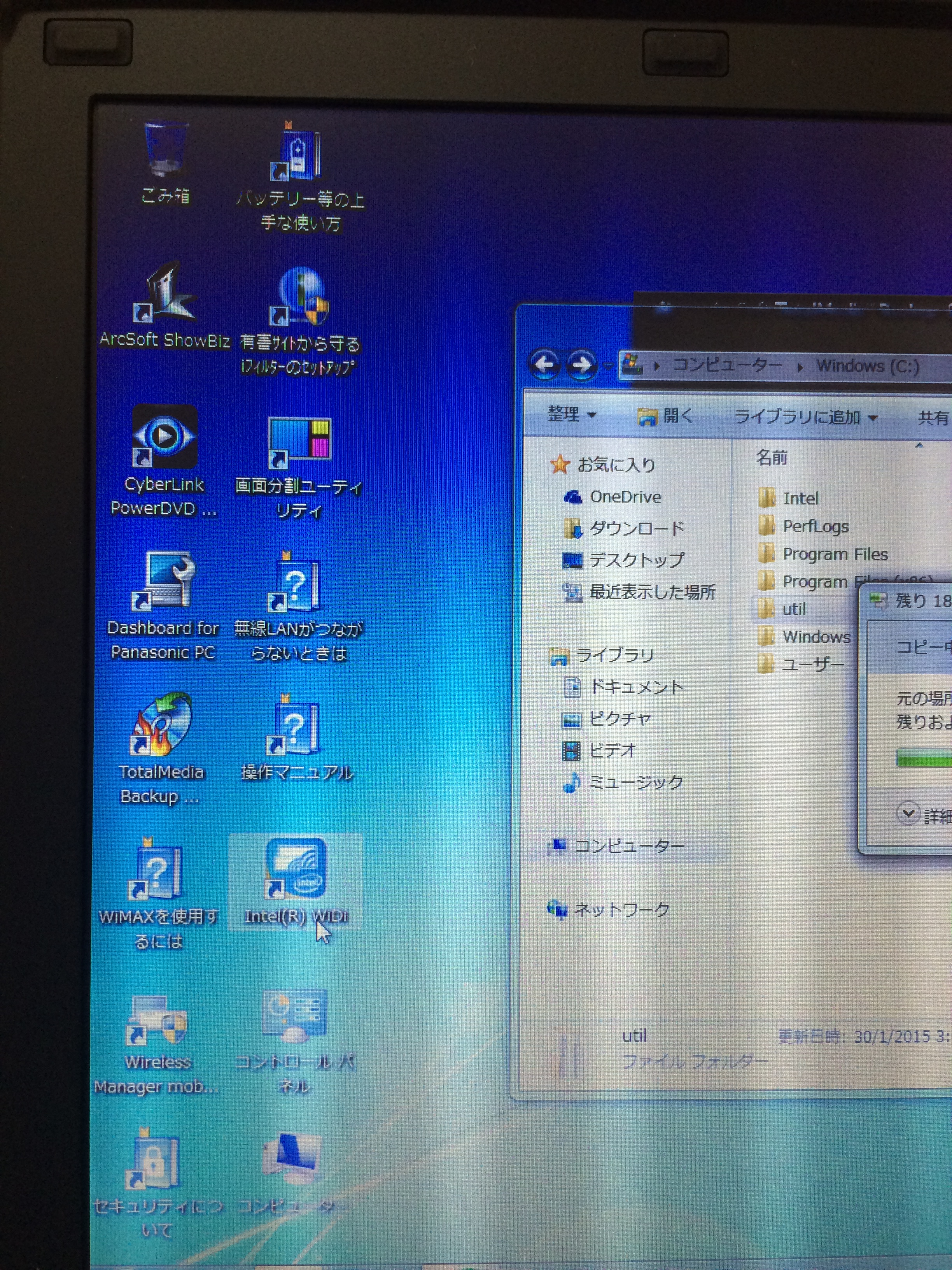Image resolution: width=952 pixels, height=1270 pixels.
Task: Select the Program Files folder
Action: tap(822, 553)
